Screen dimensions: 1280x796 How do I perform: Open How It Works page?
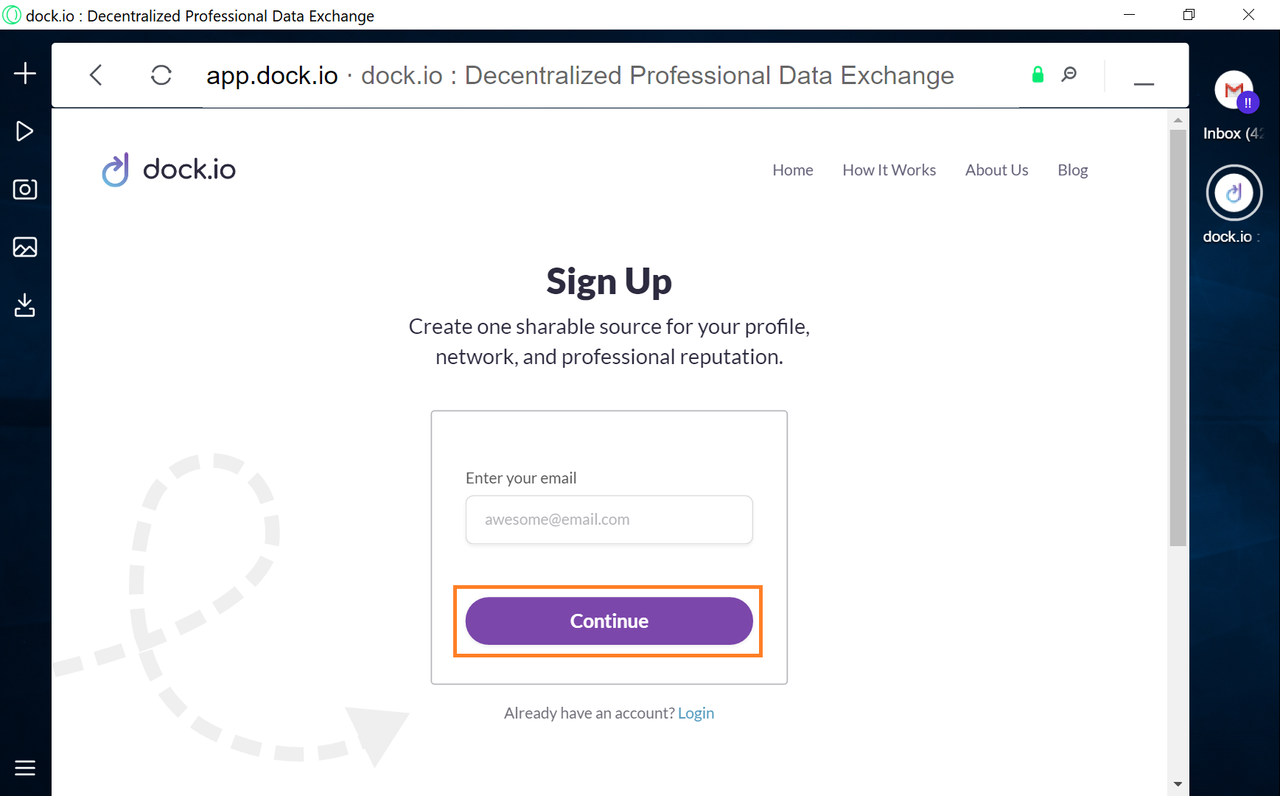tap(889, 170)
